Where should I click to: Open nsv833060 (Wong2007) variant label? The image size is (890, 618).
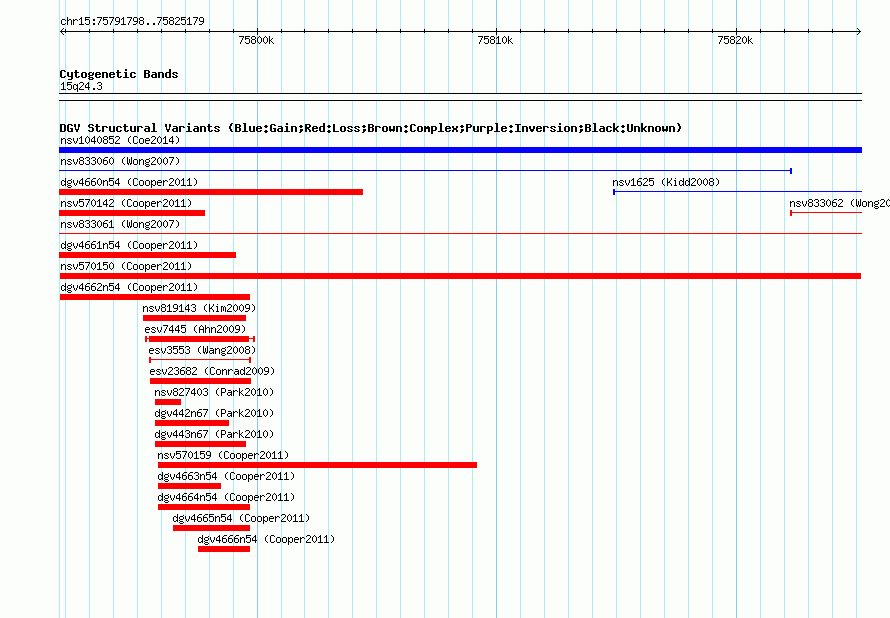click(x=120, y=161)
